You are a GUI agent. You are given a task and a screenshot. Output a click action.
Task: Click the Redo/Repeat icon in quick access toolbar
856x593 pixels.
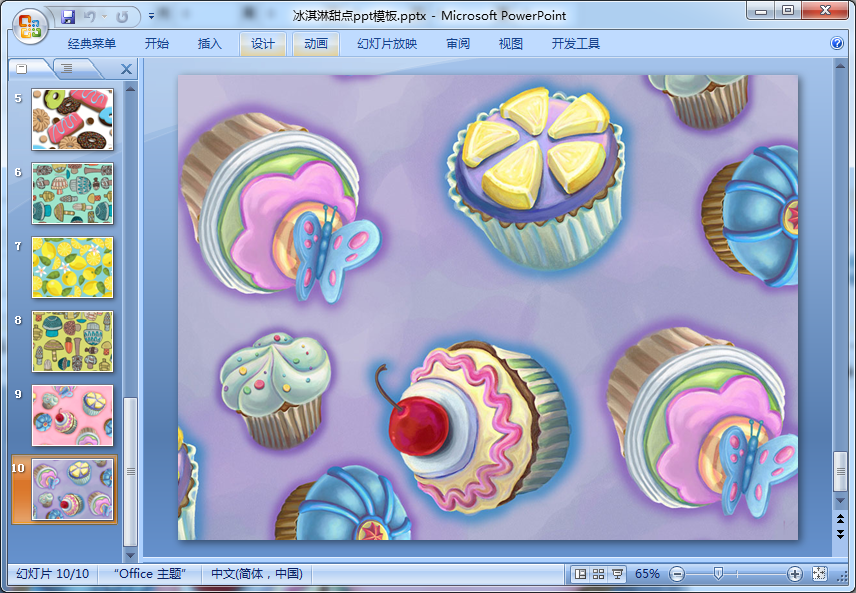122,16
